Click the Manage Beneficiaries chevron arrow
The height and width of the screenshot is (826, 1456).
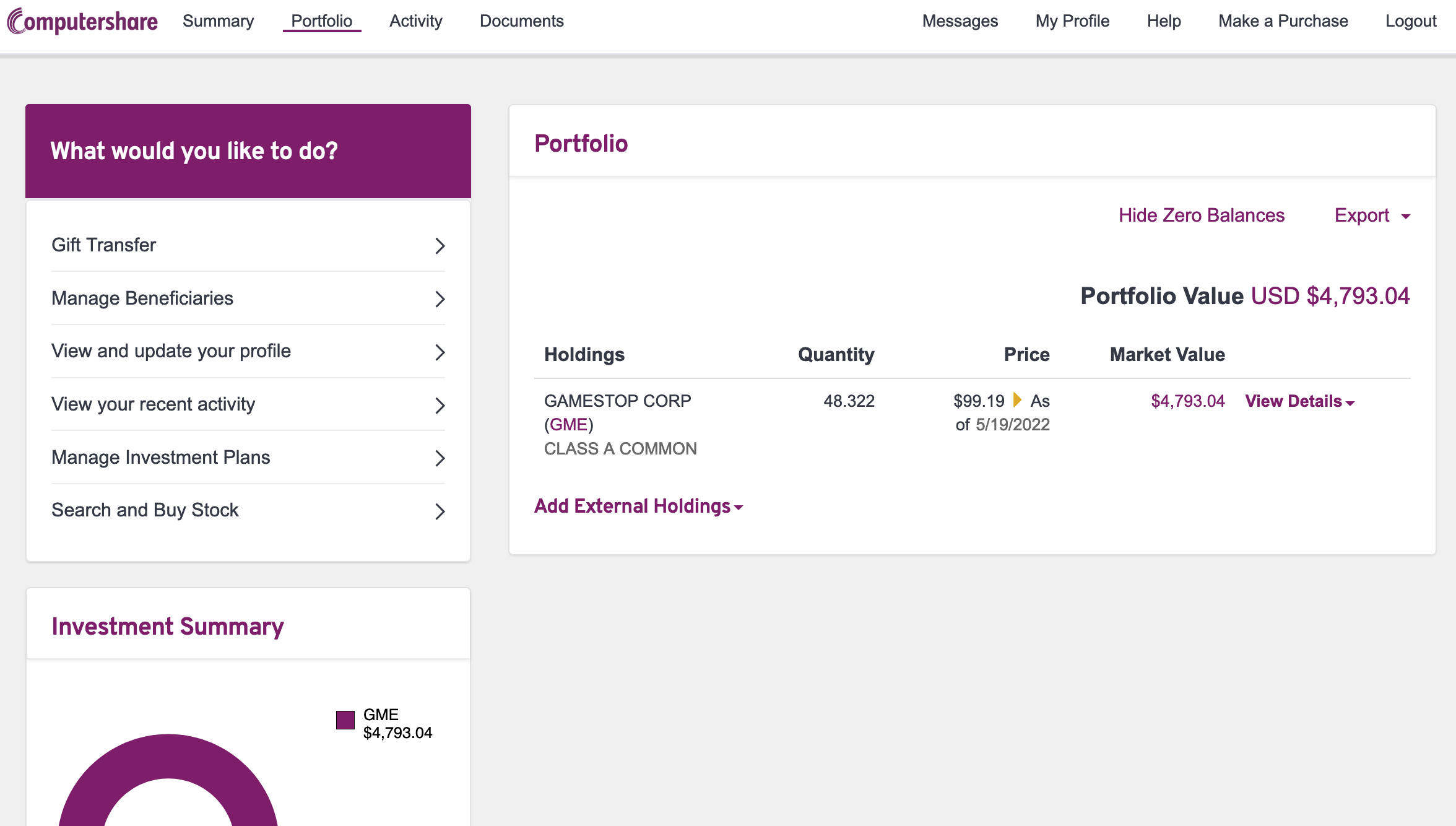(x=440, y=299)
